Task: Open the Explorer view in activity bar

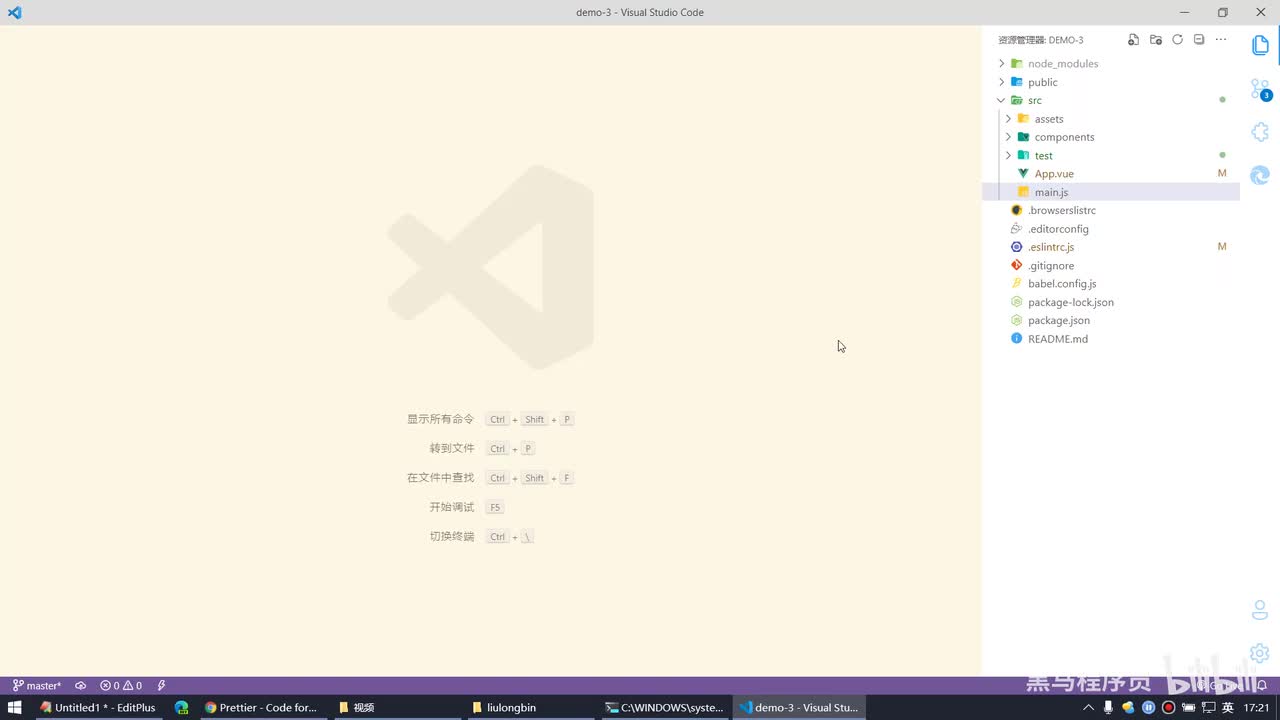Action: point(1260,46)
